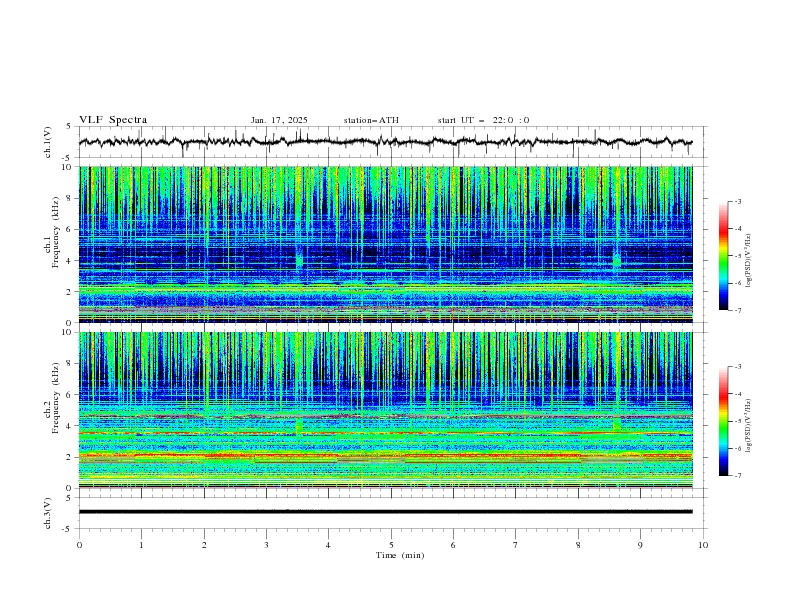Click the time axis tick label '5'
Image resolution: width=792 pixels, height=612 pixels.
pyautogui.click(x=391, y=545)
